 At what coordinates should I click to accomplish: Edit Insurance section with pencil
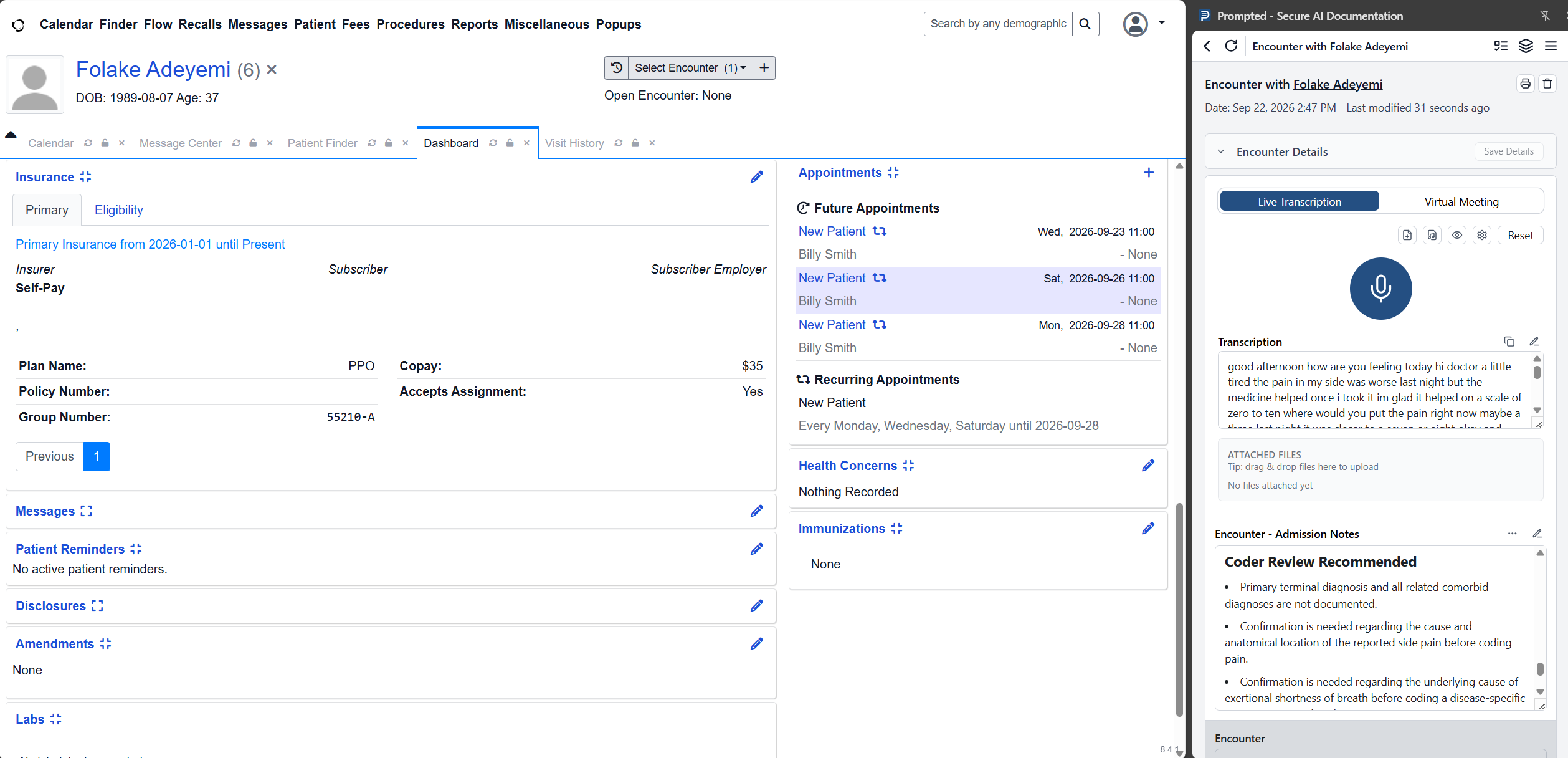(757, 177)
